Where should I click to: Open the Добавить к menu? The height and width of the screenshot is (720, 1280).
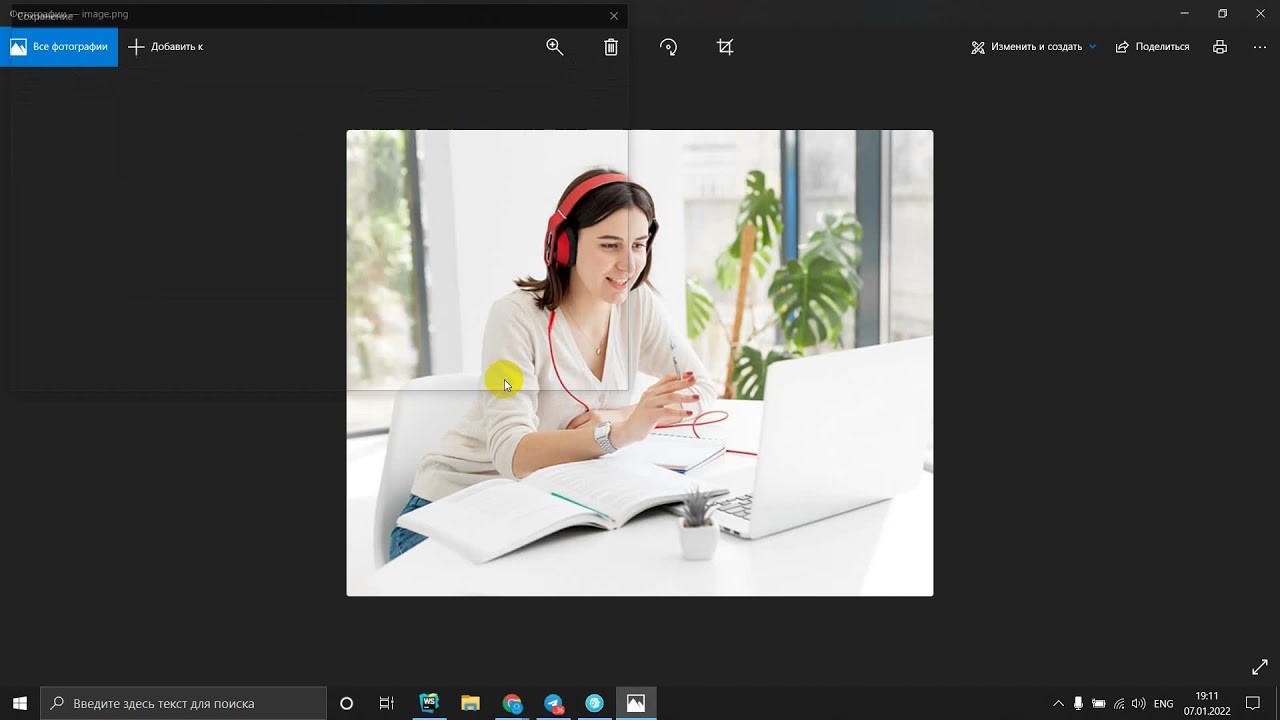166,47
